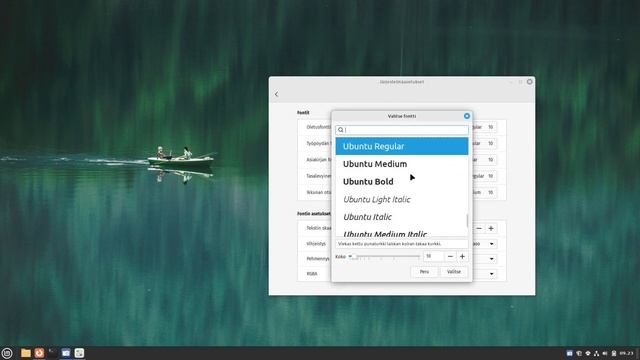Open the volume control tray icon
The width and height of the screenshot is (640, 360).
[x=605, y=353]
